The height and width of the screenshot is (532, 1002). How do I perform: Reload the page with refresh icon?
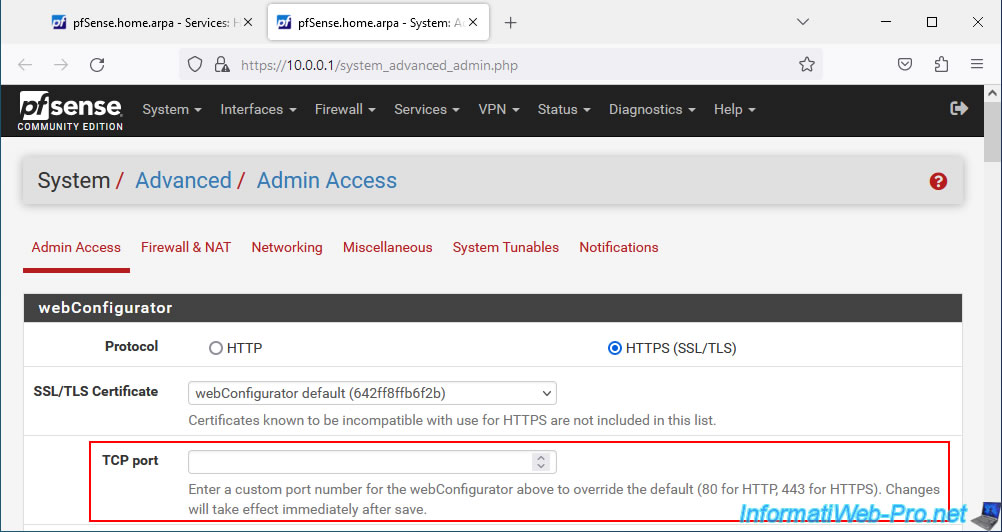[x=97, y=65]
